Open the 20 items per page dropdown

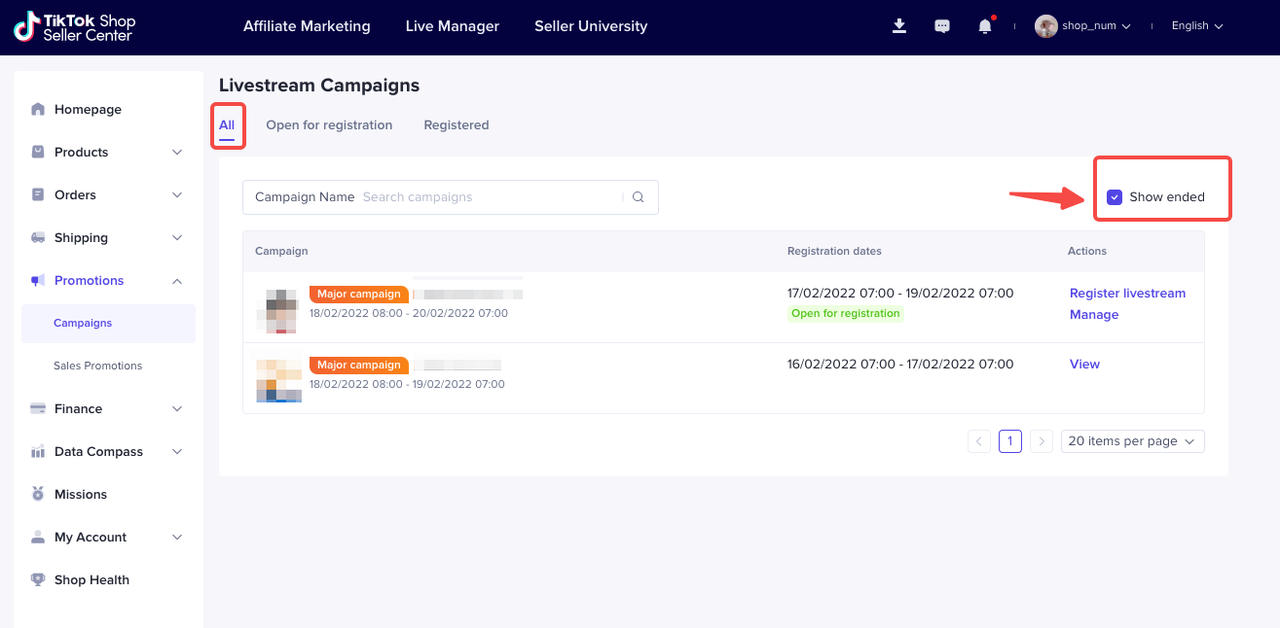[x=1132, y=441]
